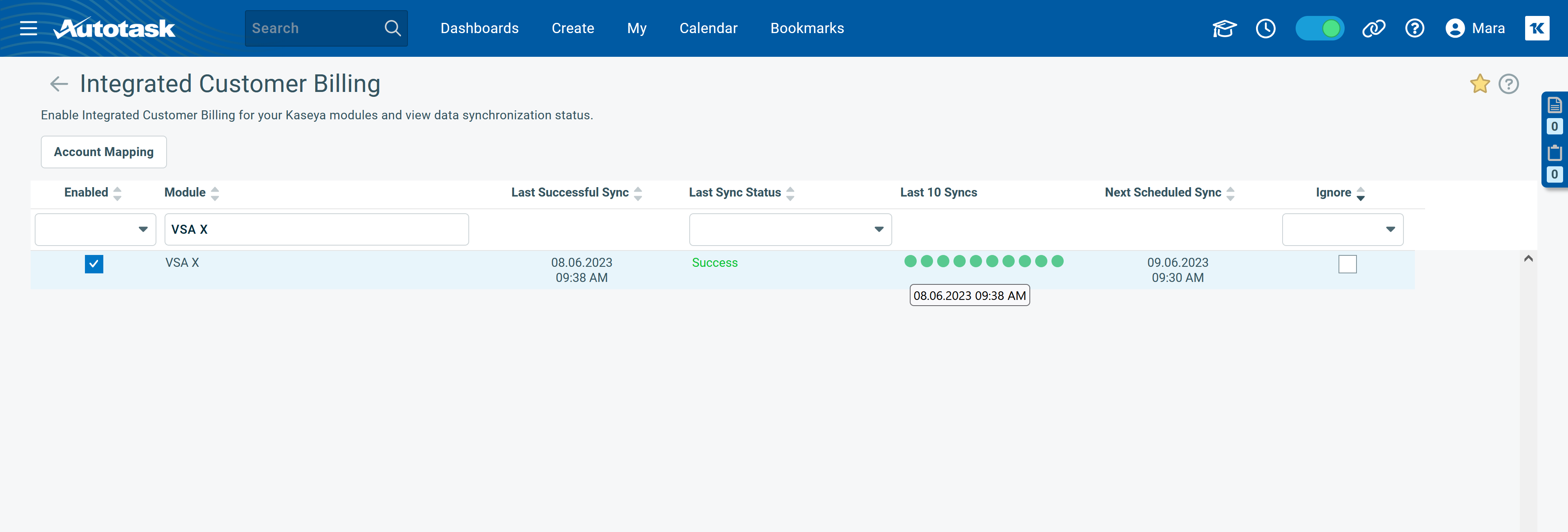Open the Bookmarks menu

[806, 28]
